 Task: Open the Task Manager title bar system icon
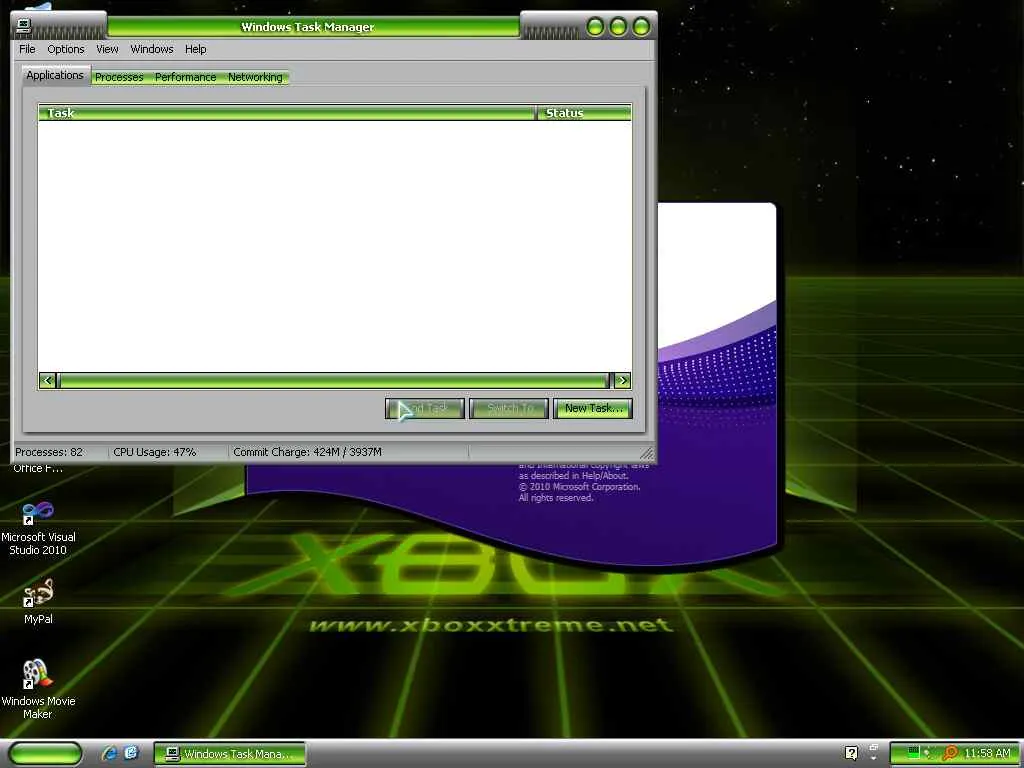tap(24, 25)
